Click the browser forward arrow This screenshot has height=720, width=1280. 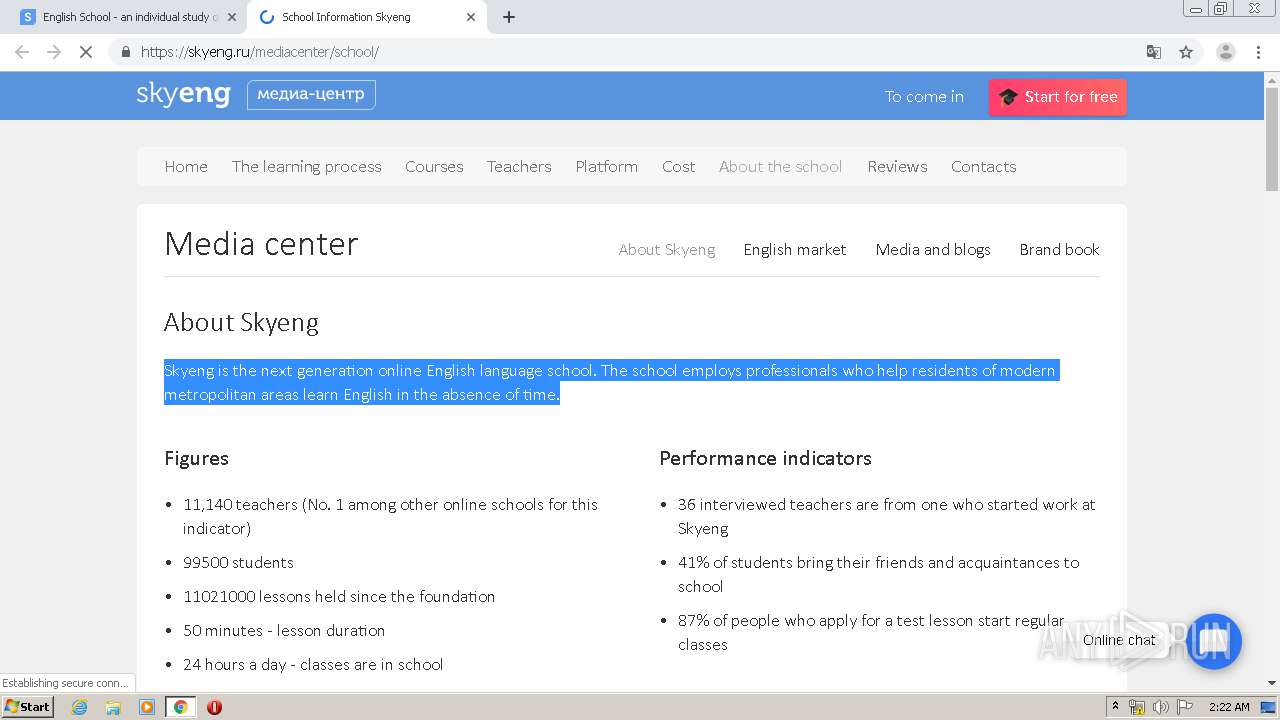click(54, 52)
